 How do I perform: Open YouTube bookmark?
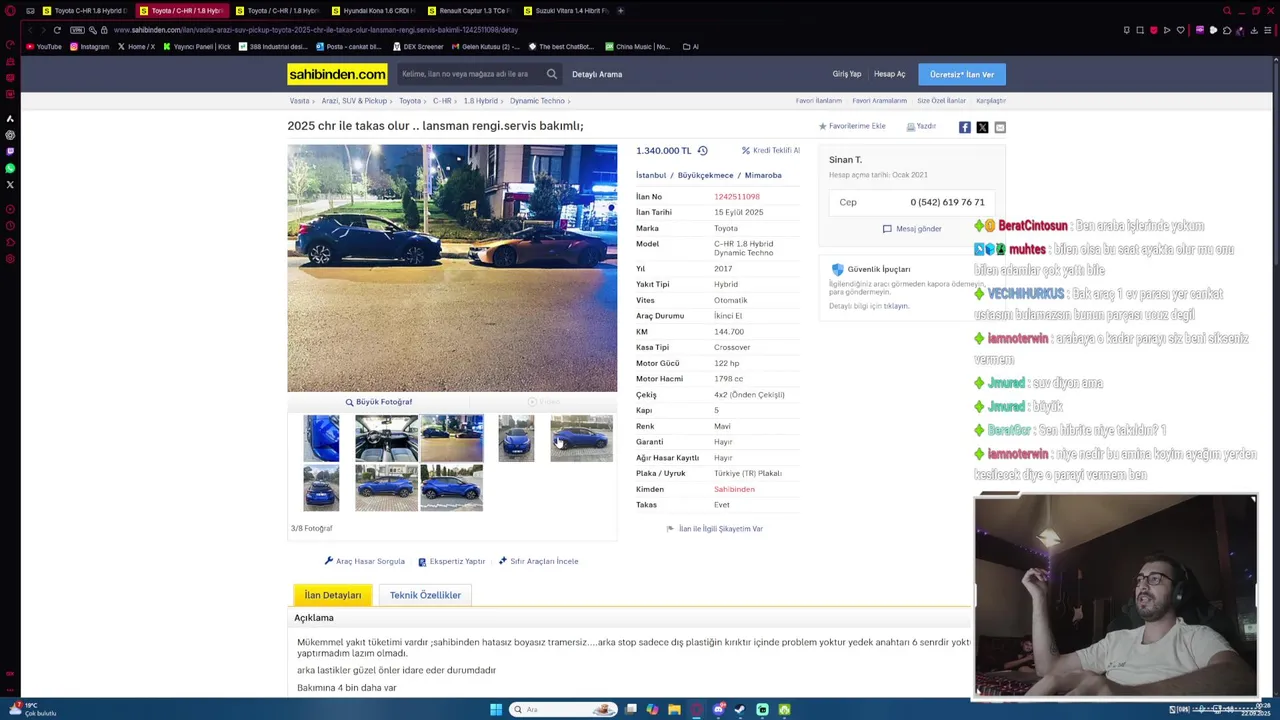pyautogui.click(x=44, y=46)
